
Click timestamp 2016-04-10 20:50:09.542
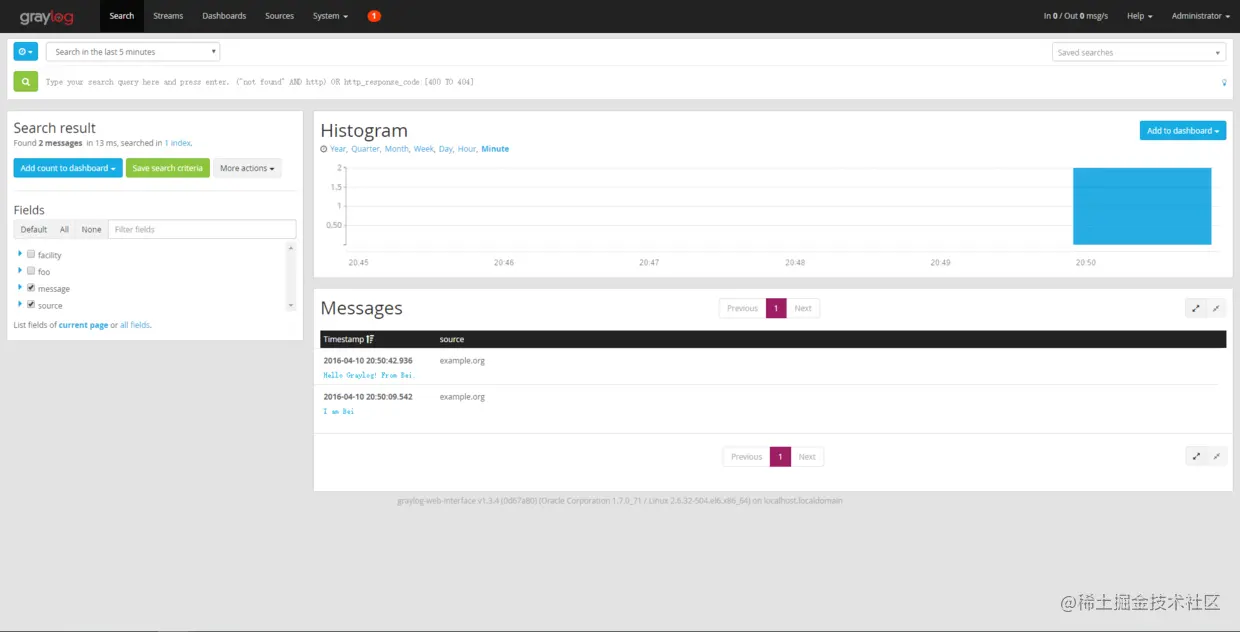368,396
